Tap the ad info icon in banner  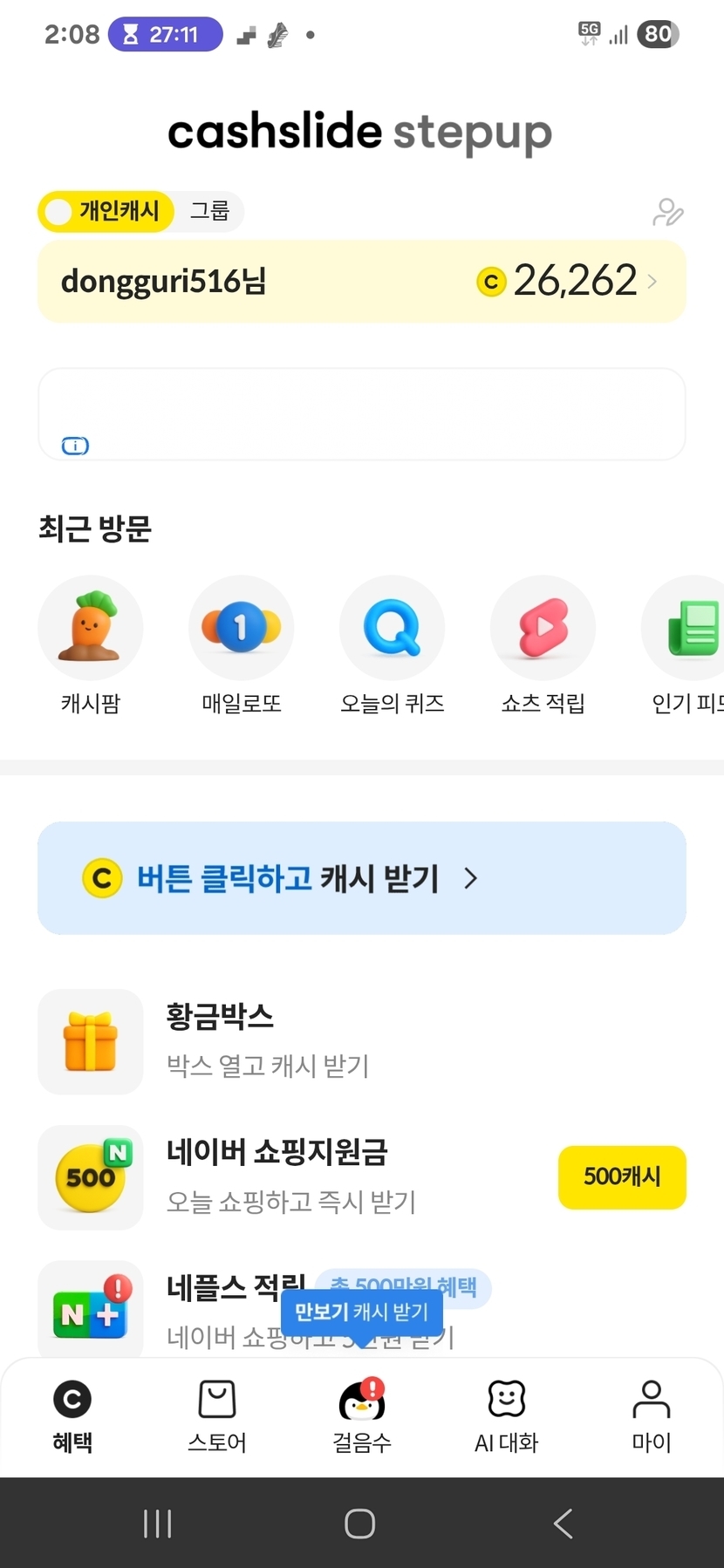click(x=75, y=447)
